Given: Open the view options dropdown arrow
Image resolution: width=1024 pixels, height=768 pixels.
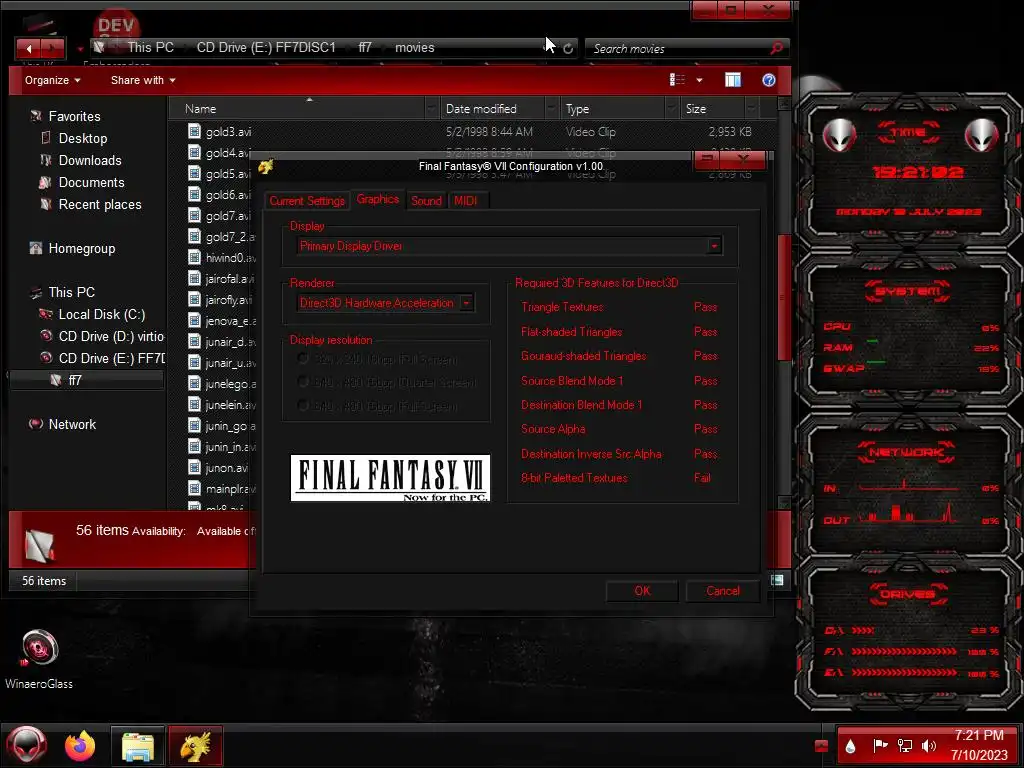Looking at the screenshot, I should click(699, 80).
